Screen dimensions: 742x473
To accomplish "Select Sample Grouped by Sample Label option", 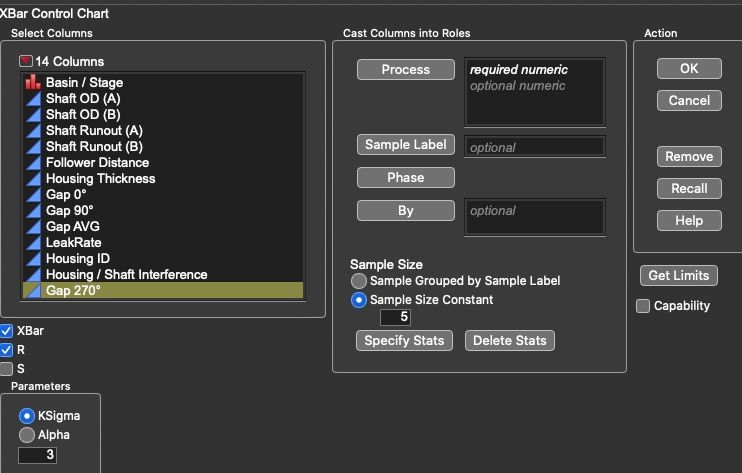I will click(359, 281).
